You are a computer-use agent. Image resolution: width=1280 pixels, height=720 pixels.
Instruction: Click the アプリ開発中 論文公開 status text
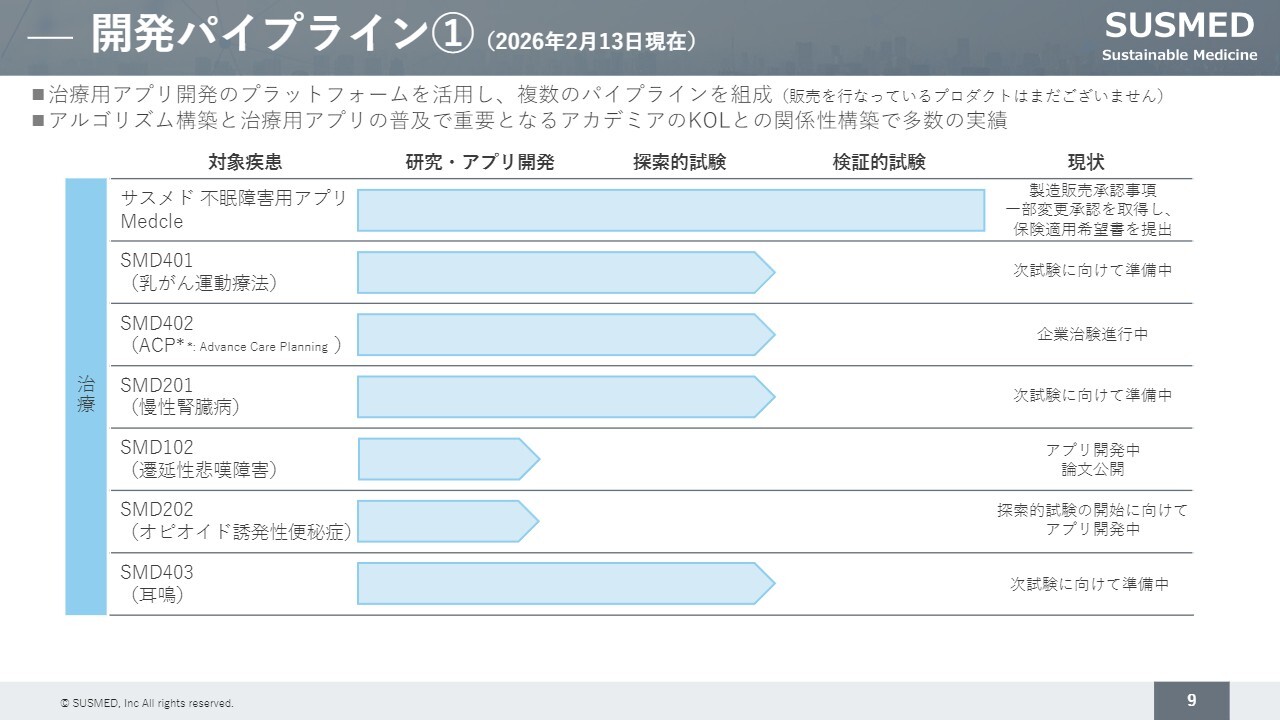click(1092, 459)
